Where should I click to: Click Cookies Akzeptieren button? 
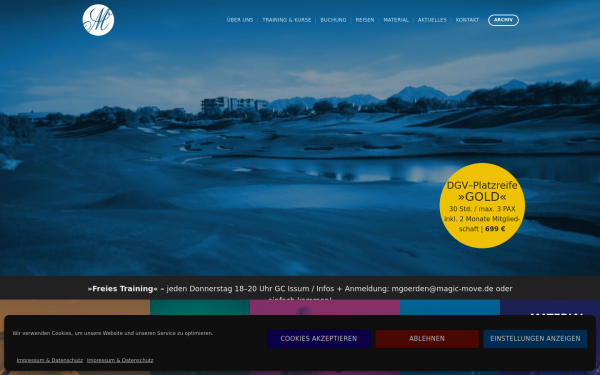[319, 339]
